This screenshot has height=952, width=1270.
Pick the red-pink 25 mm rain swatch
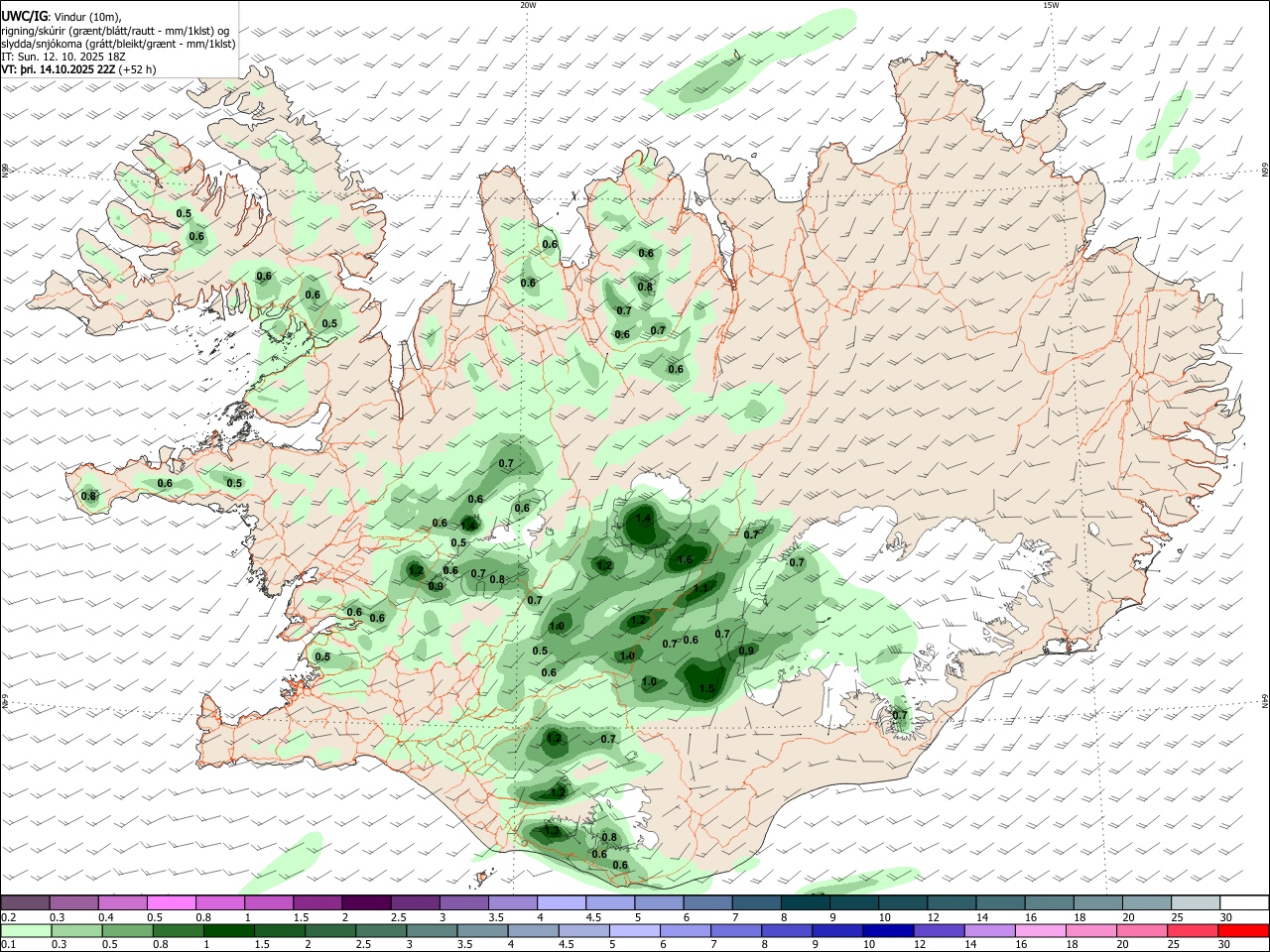[1193, 931]
